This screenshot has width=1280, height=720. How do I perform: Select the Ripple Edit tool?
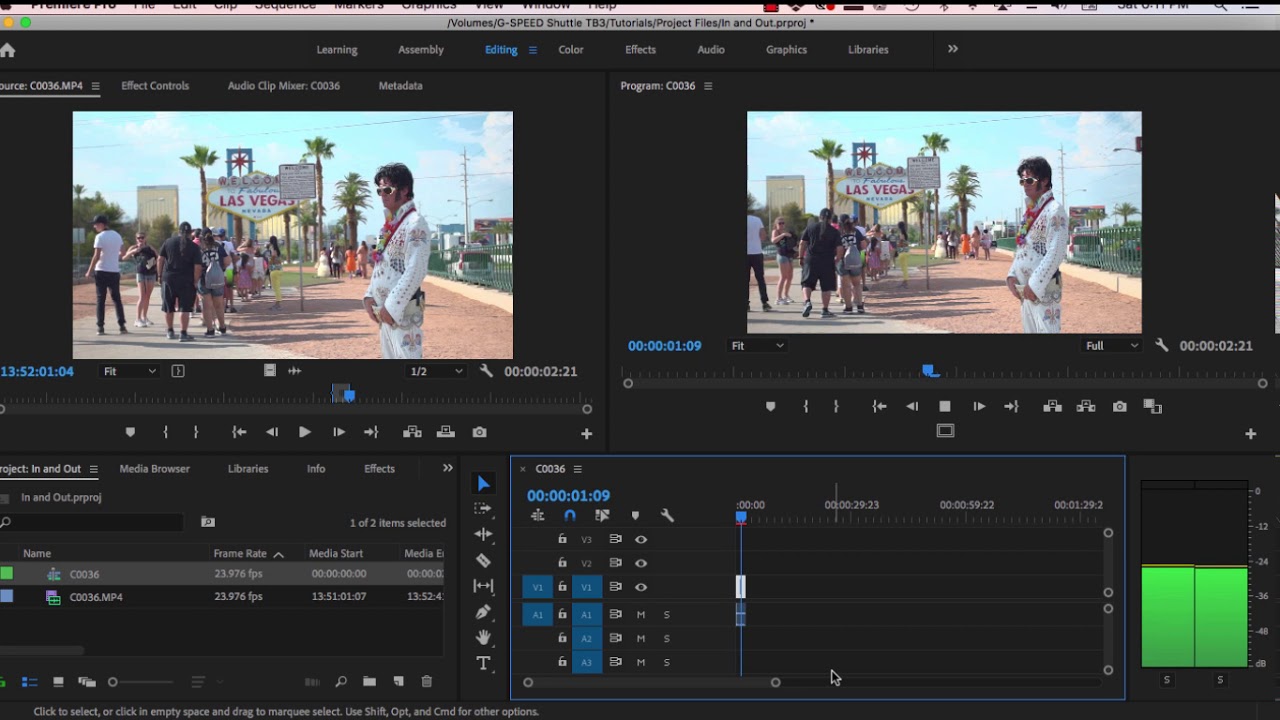(x=483, y=535)
